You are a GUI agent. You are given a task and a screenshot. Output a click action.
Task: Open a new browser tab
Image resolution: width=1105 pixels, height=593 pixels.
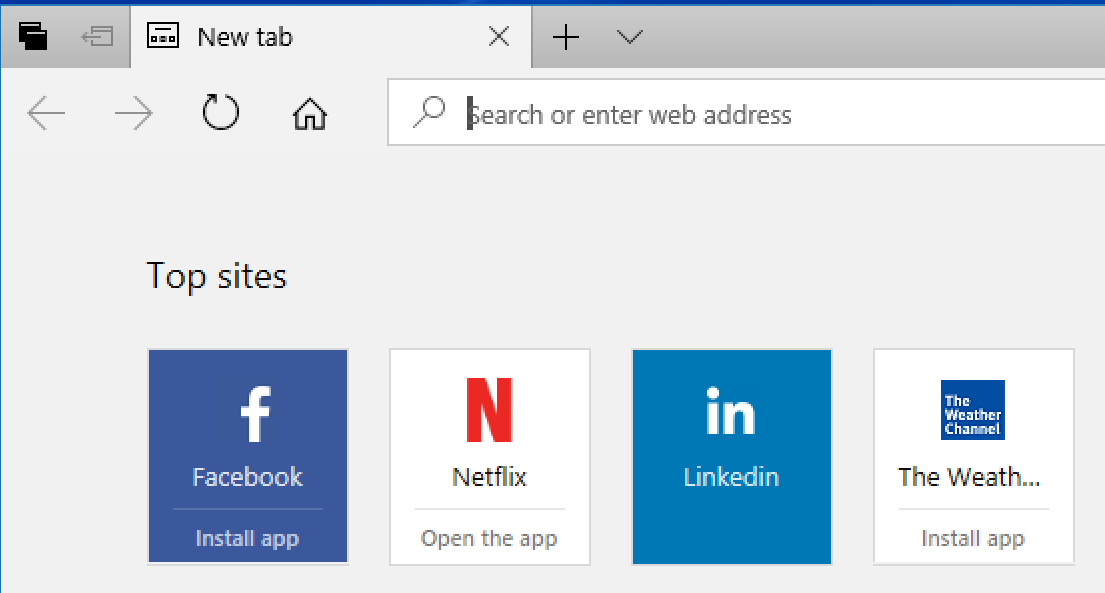[x=566, y=37]
